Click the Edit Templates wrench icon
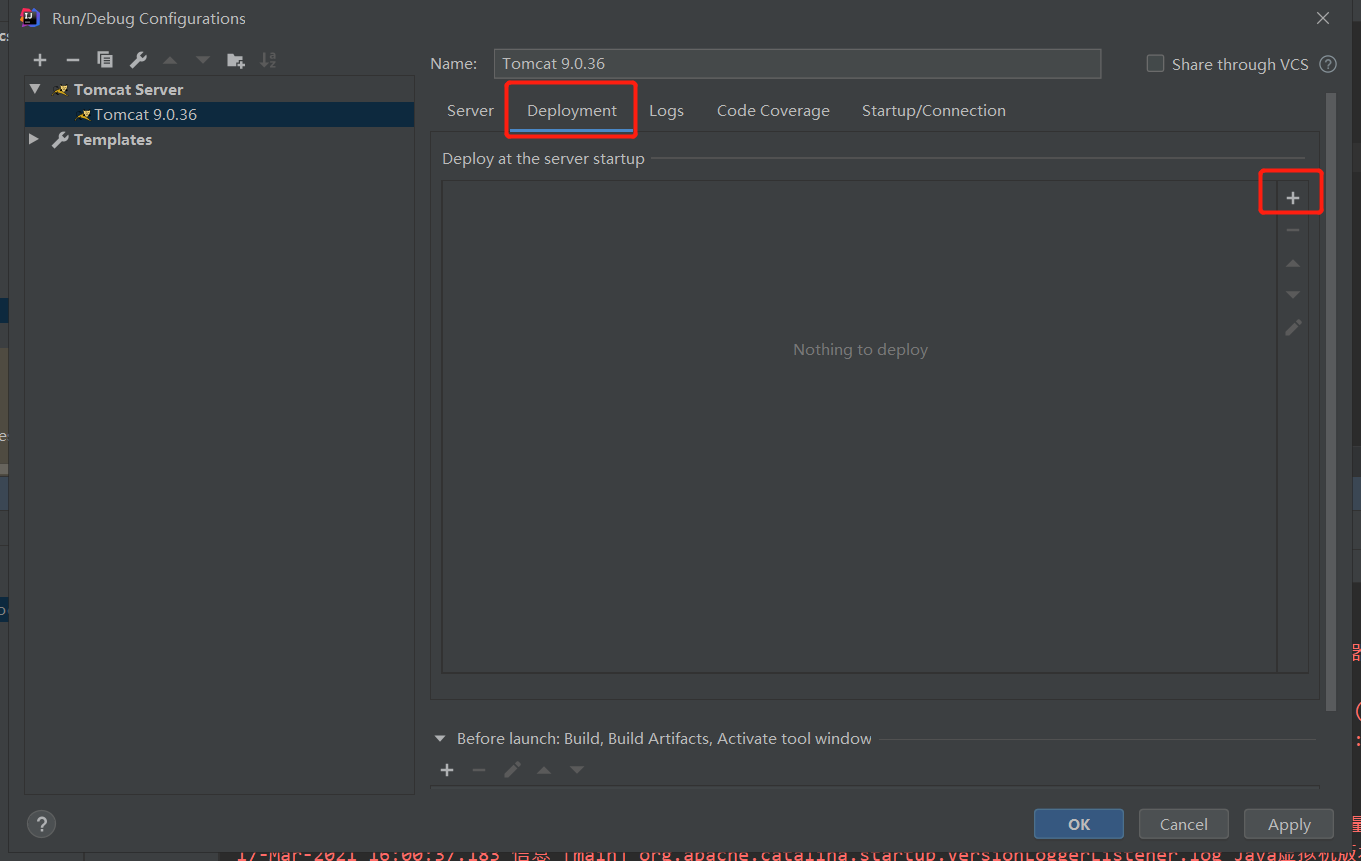The width and height of the screenshot is (1361, 861). click(x=136, y=59)
